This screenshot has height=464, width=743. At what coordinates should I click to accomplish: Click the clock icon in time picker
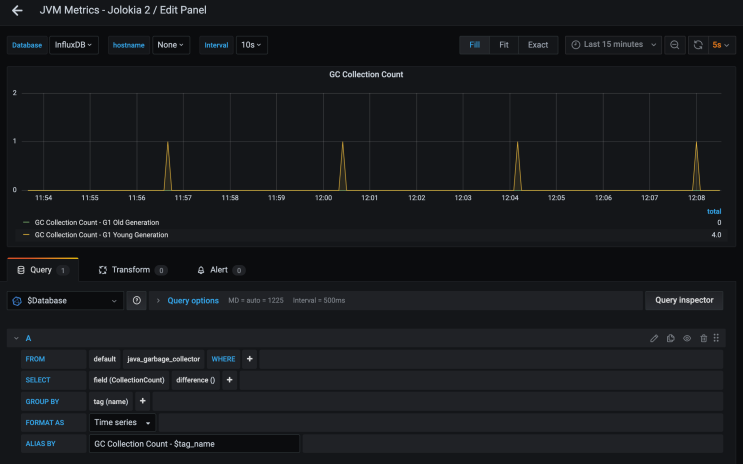pos(575,45)
